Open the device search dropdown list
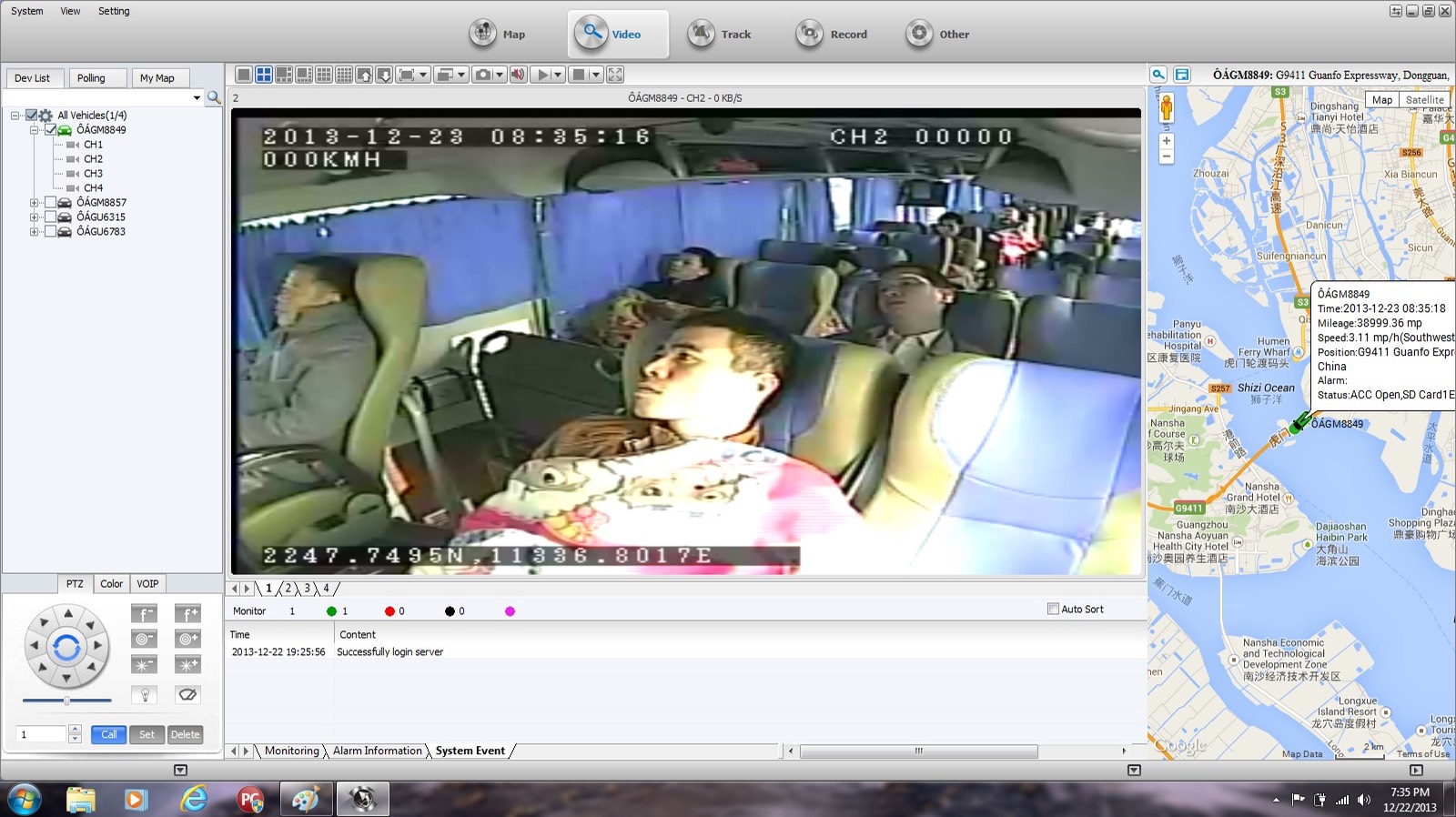The image size is (1456, 817). point(197,97)
